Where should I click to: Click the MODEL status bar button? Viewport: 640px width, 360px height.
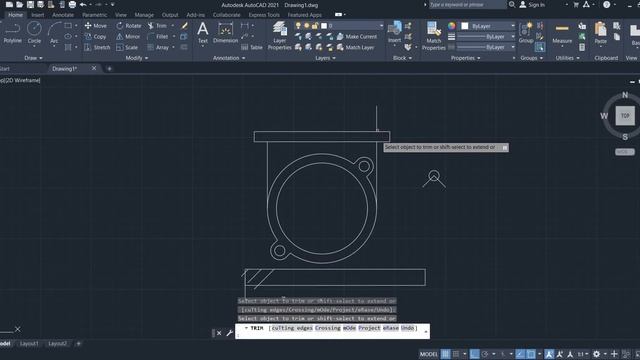tap(429, 354)
